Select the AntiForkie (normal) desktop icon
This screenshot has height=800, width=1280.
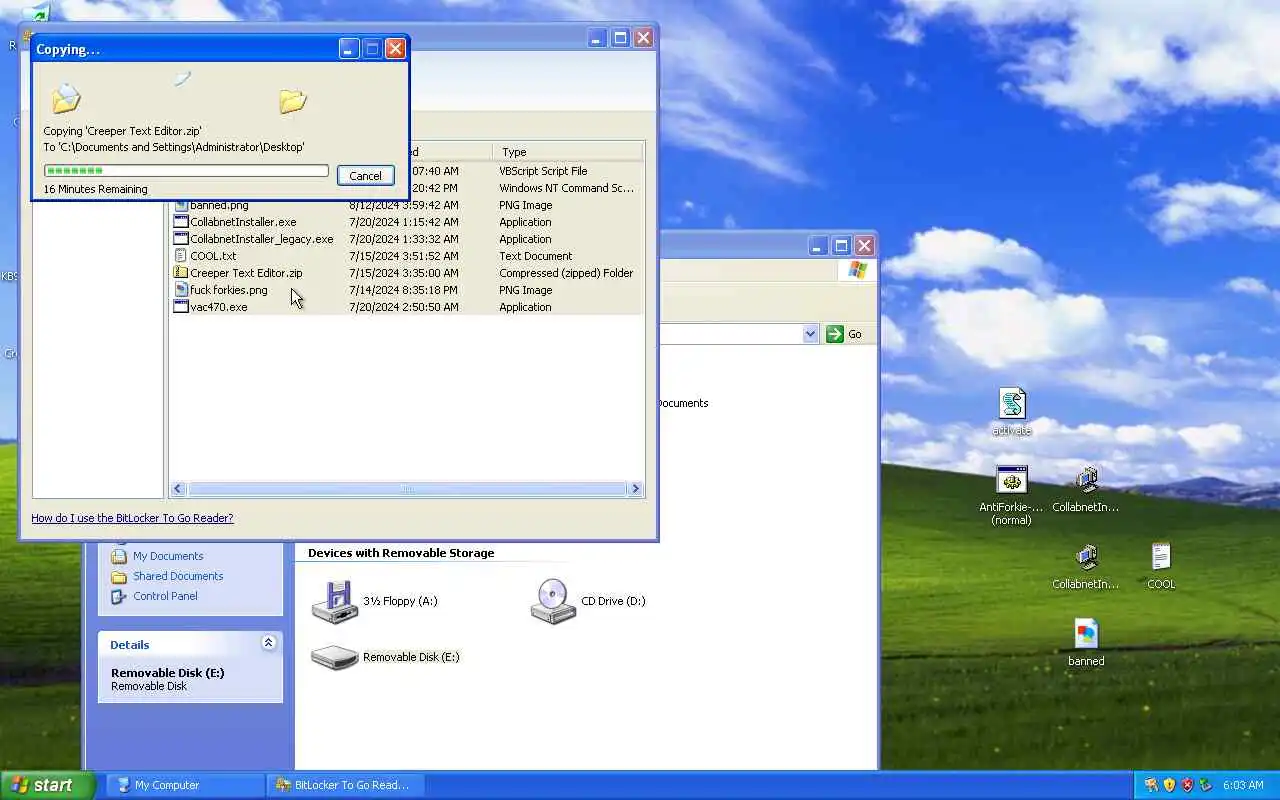click(x=1012, y=480)
